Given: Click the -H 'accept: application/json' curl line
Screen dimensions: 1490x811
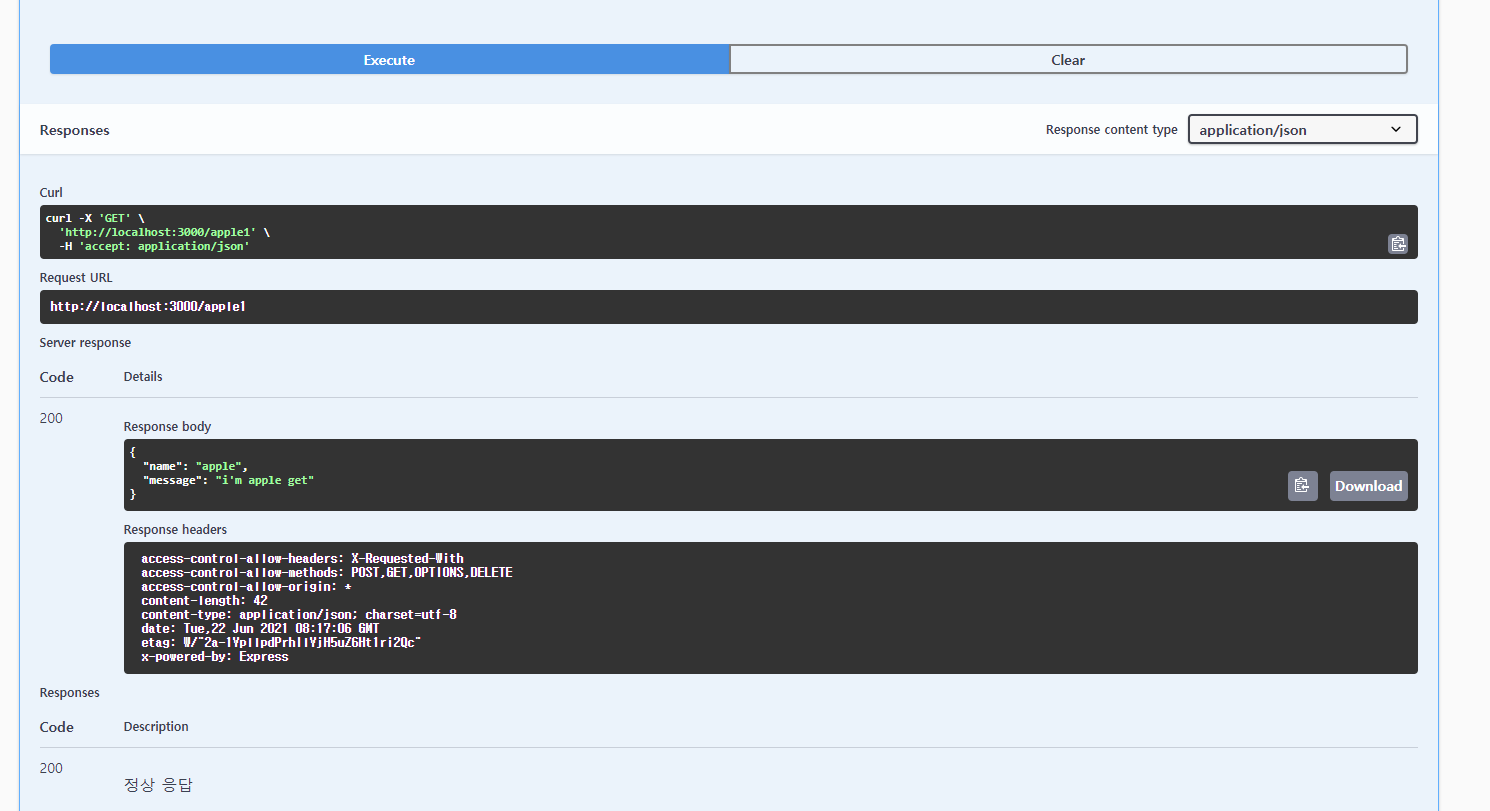Looking at the screenshot, I should point(154,246).
